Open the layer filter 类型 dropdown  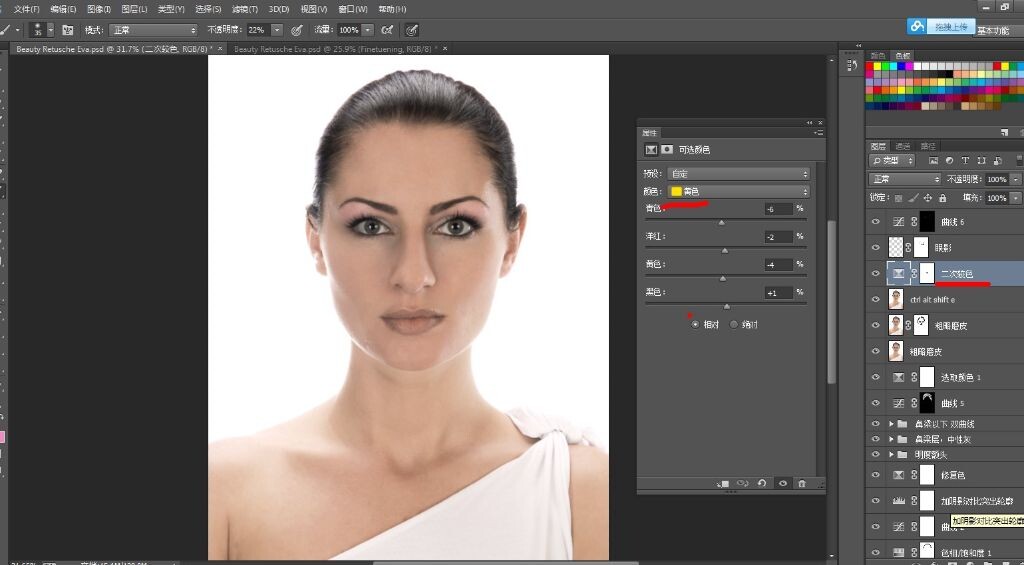891,161
